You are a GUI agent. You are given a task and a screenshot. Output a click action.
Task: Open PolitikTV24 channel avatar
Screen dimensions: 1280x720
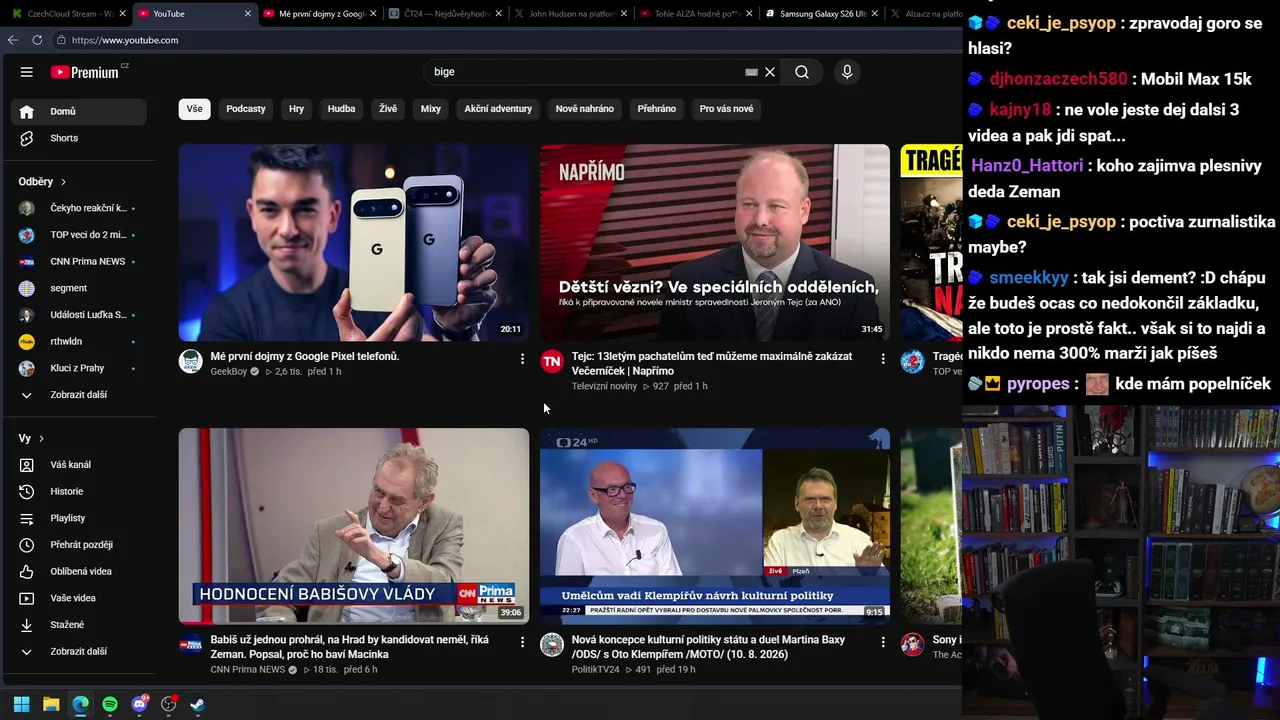[x=552, y=645]
